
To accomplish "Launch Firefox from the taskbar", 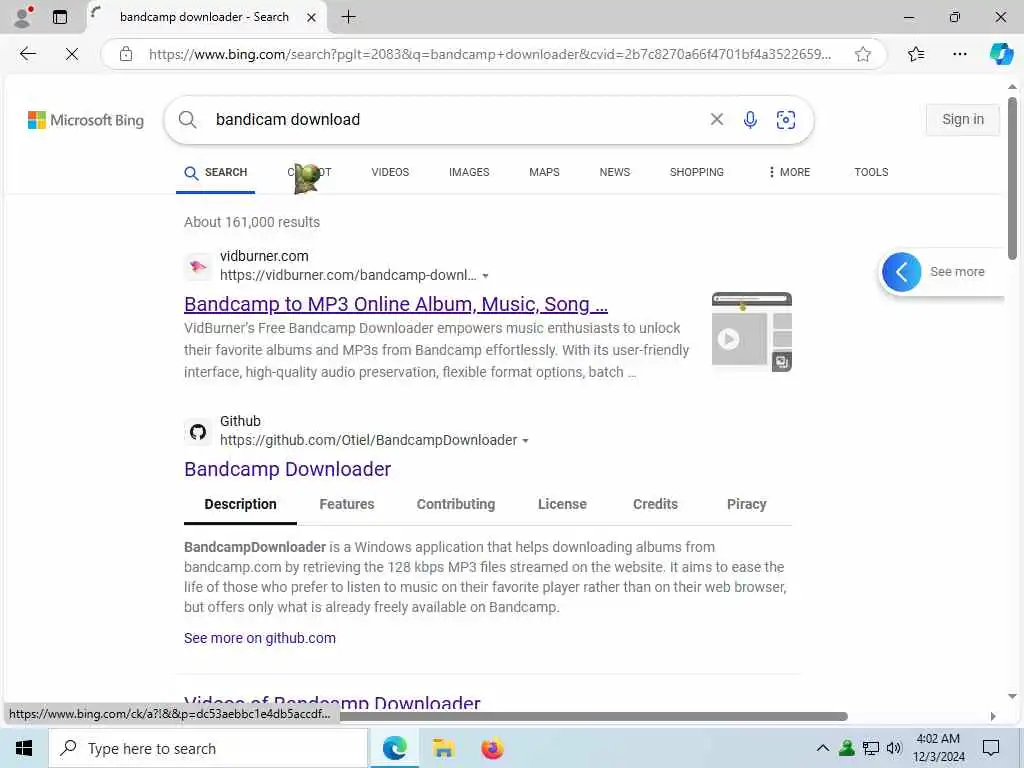I will [x=492, y=748].
